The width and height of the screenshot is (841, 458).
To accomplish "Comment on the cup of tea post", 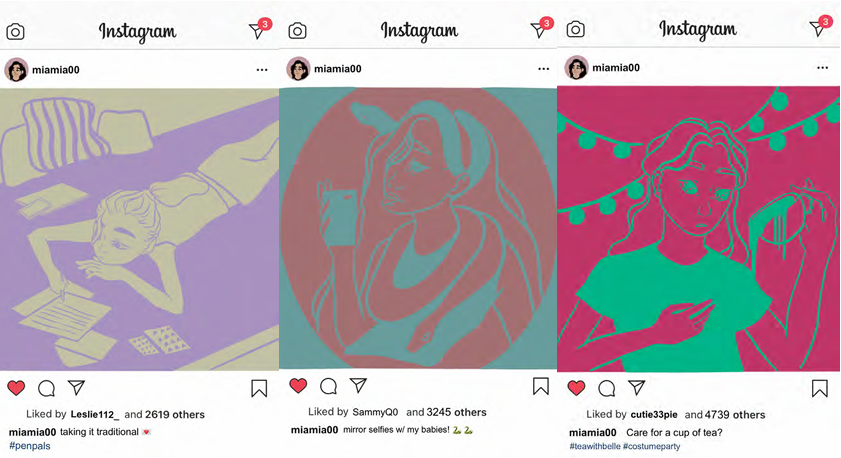I will [607, 388].
